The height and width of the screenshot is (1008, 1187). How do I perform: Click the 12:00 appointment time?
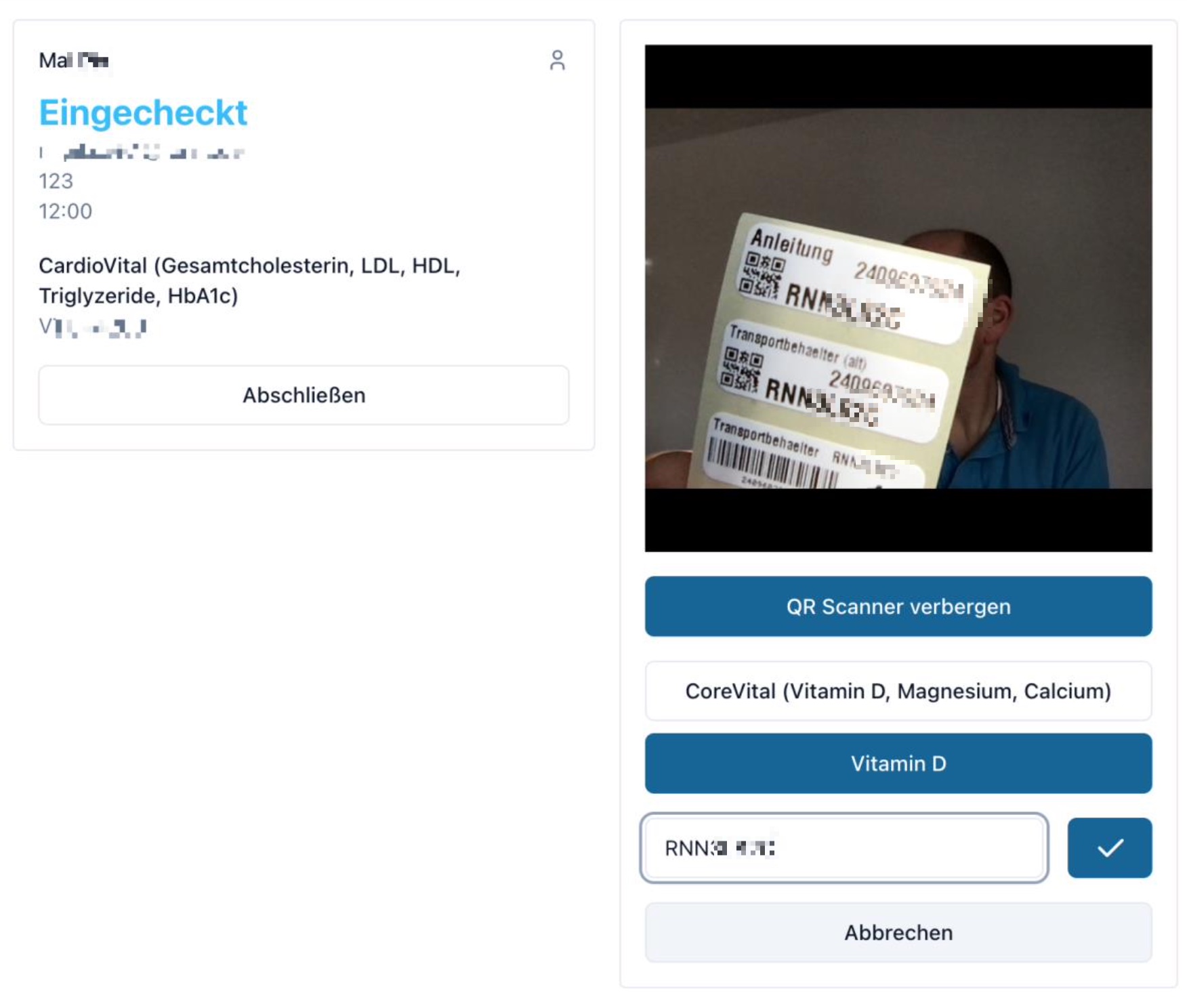65,211
